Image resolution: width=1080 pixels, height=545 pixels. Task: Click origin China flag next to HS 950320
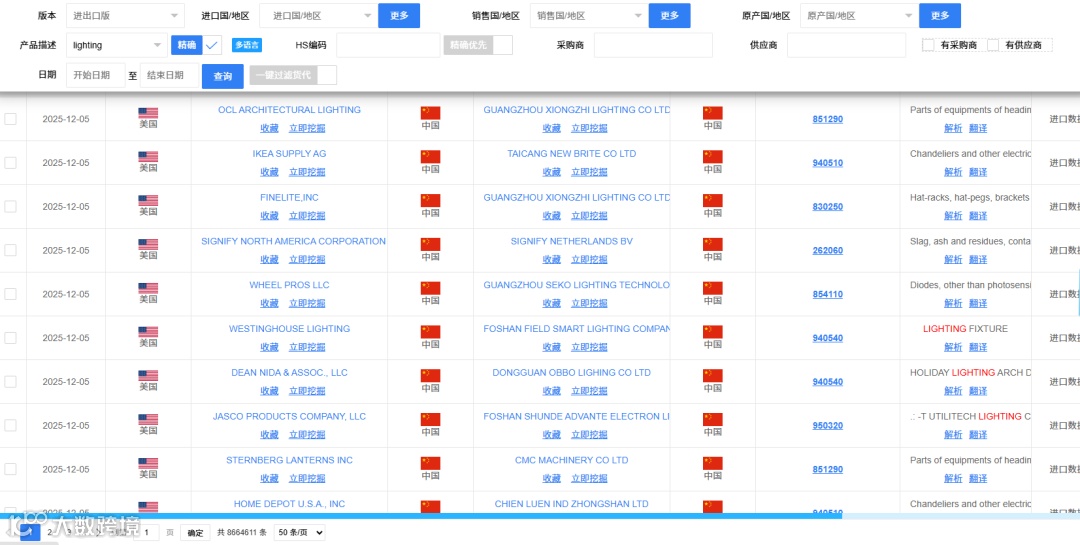[x=713, y=419]
